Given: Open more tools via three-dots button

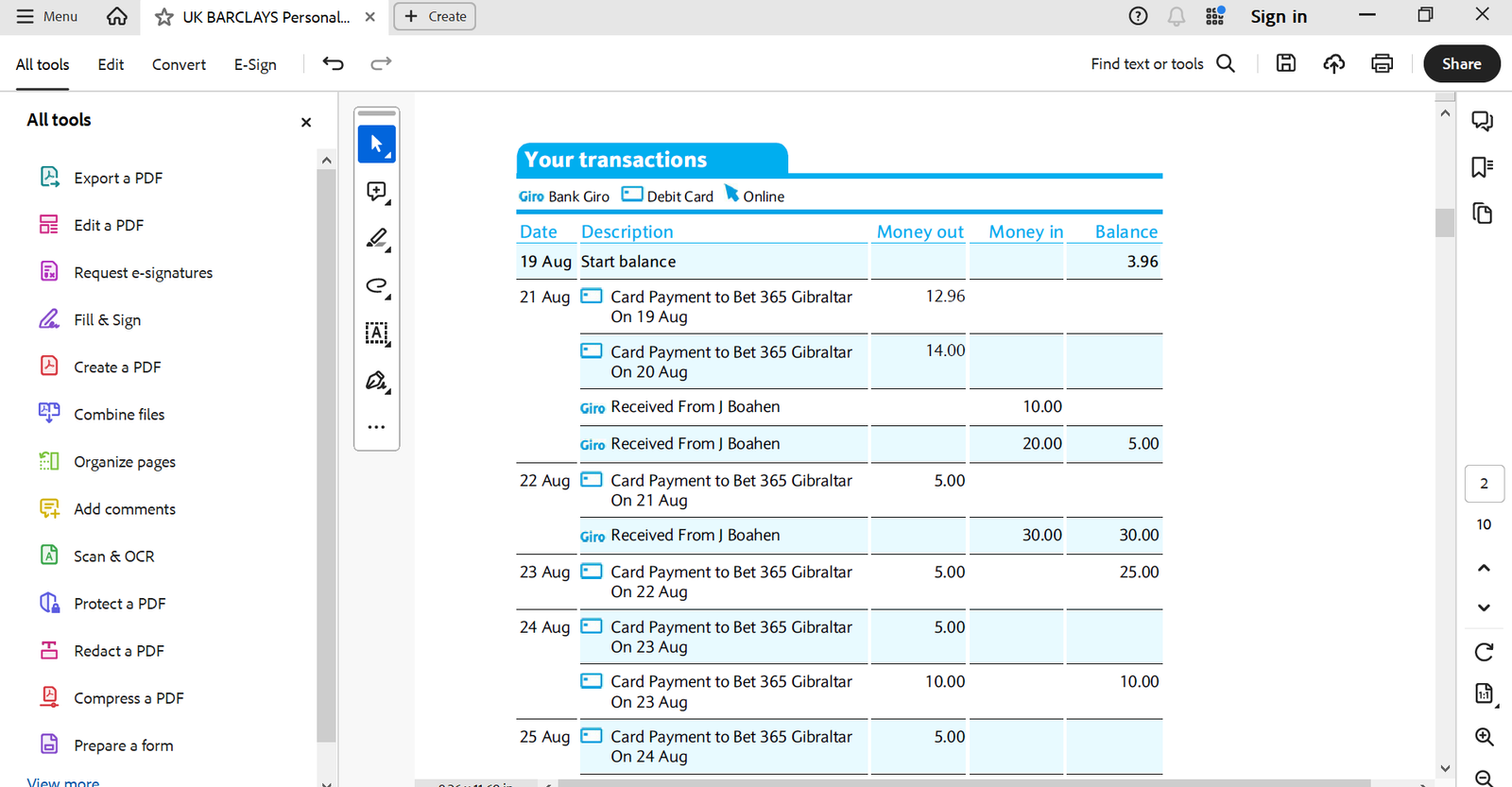Looking at the screenshot, I should (376, 427).
